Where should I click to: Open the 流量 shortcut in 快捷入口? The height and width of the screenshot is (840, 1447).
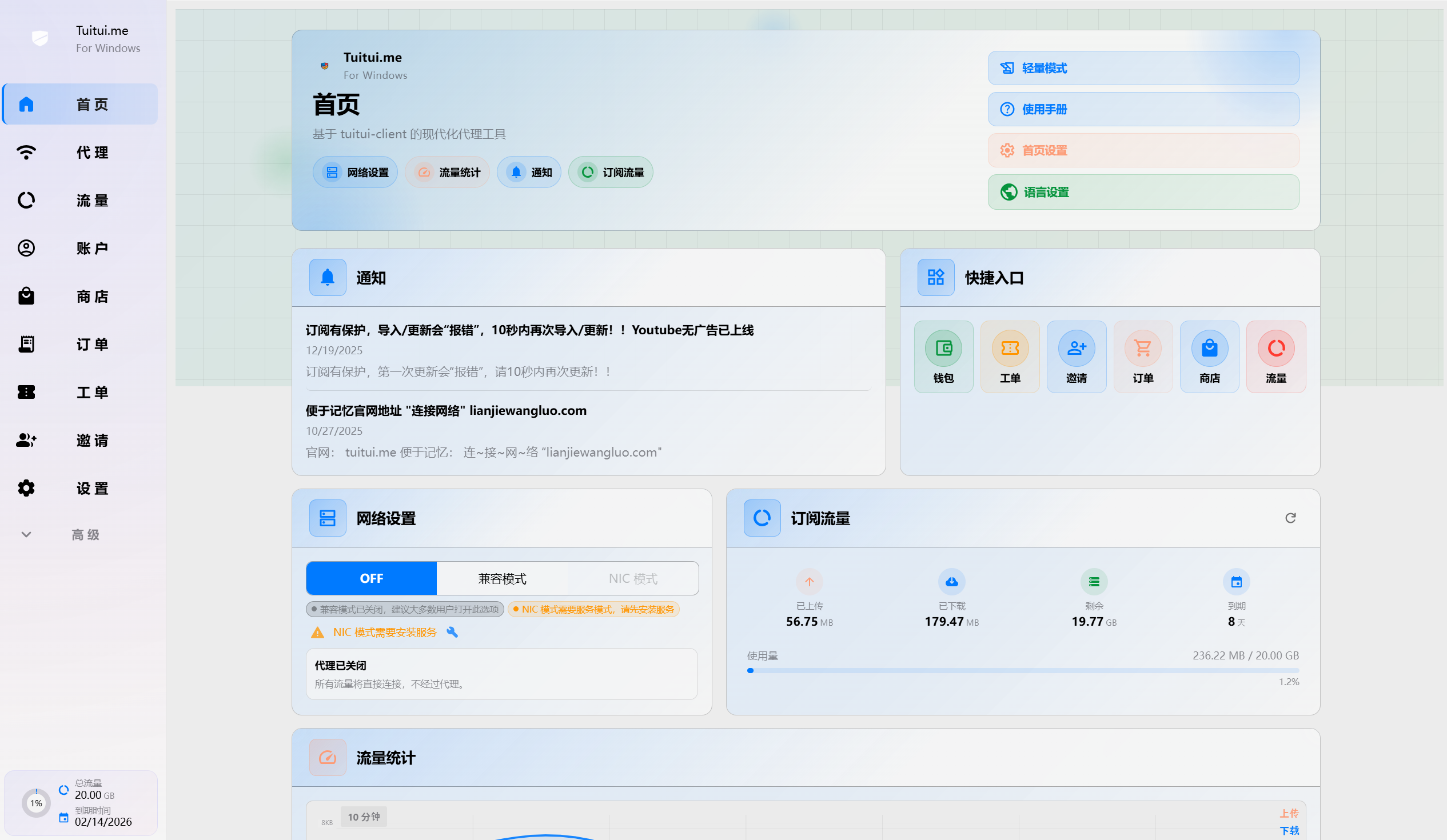click(x=1276, y=357)
